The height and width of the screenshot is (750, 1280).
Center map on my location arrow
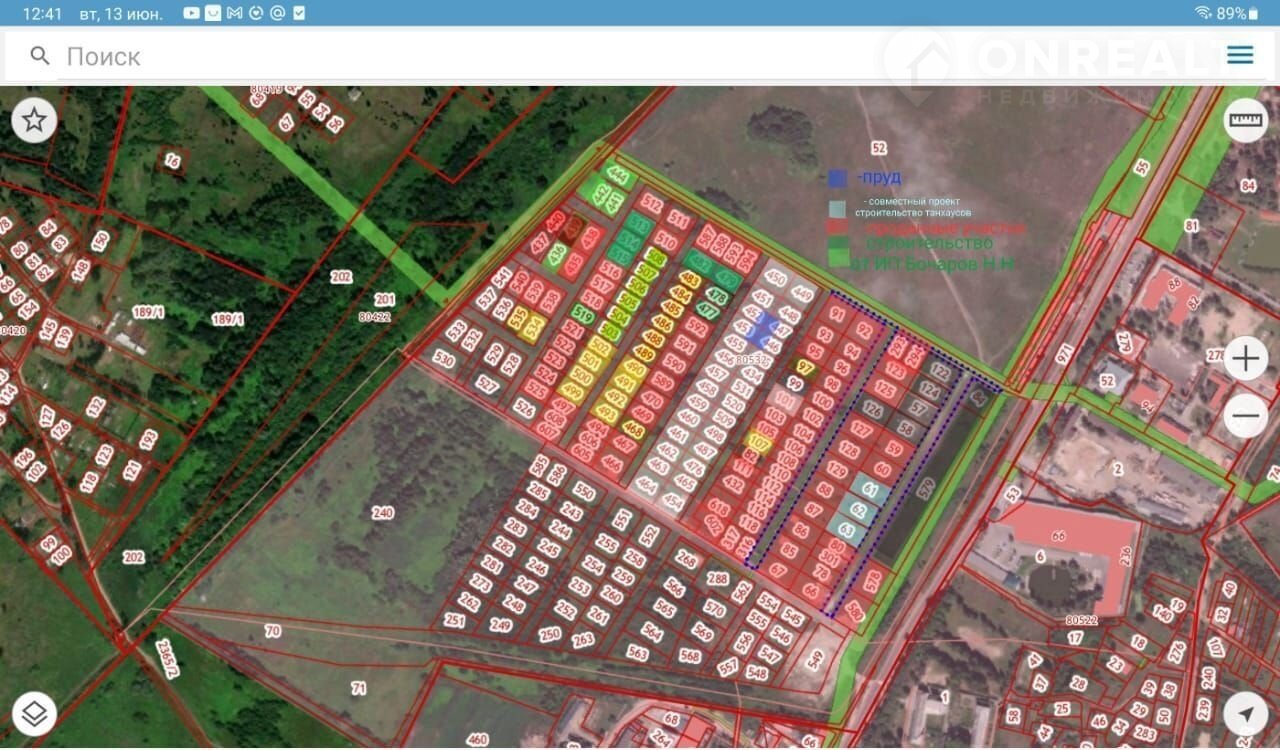click(x=1245, y=714)
